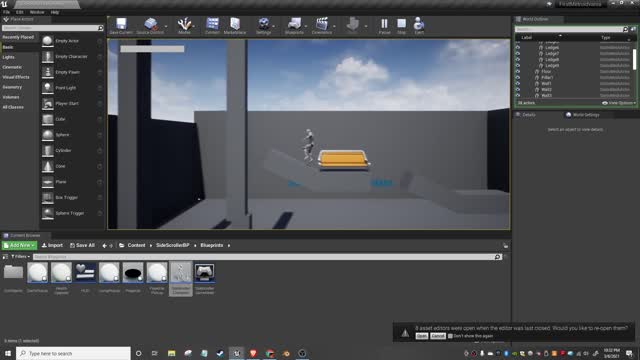Stop the play session
The height and width of the screenshot is (360, 640).
pos(402,24)
